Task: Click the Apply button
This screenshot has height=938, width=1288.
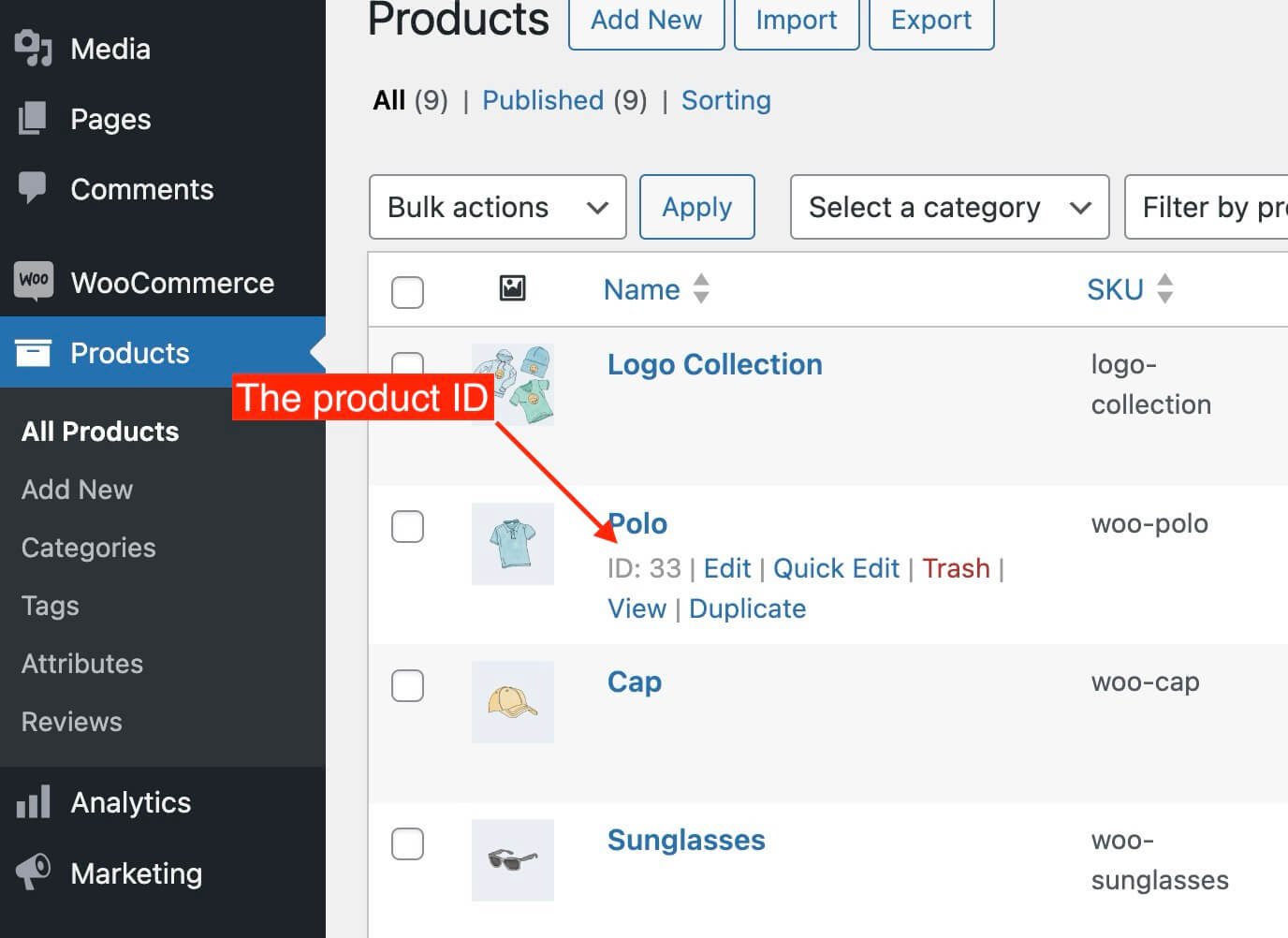Action: [697, 207]
